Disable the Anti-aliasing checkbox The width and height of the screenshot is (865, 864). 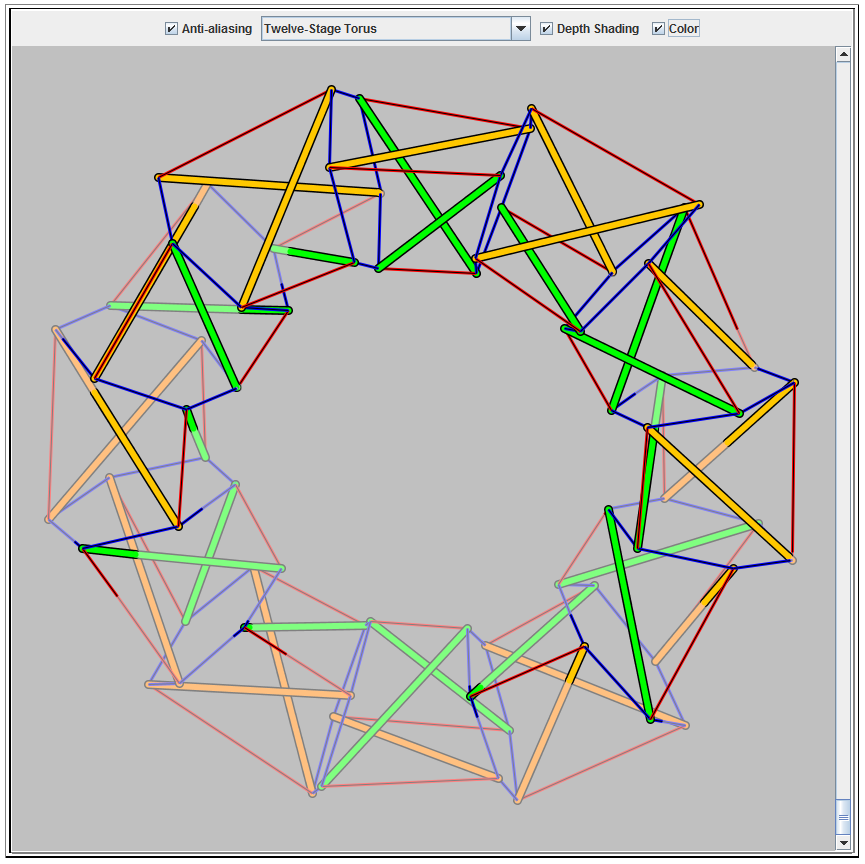pos(171,29)
